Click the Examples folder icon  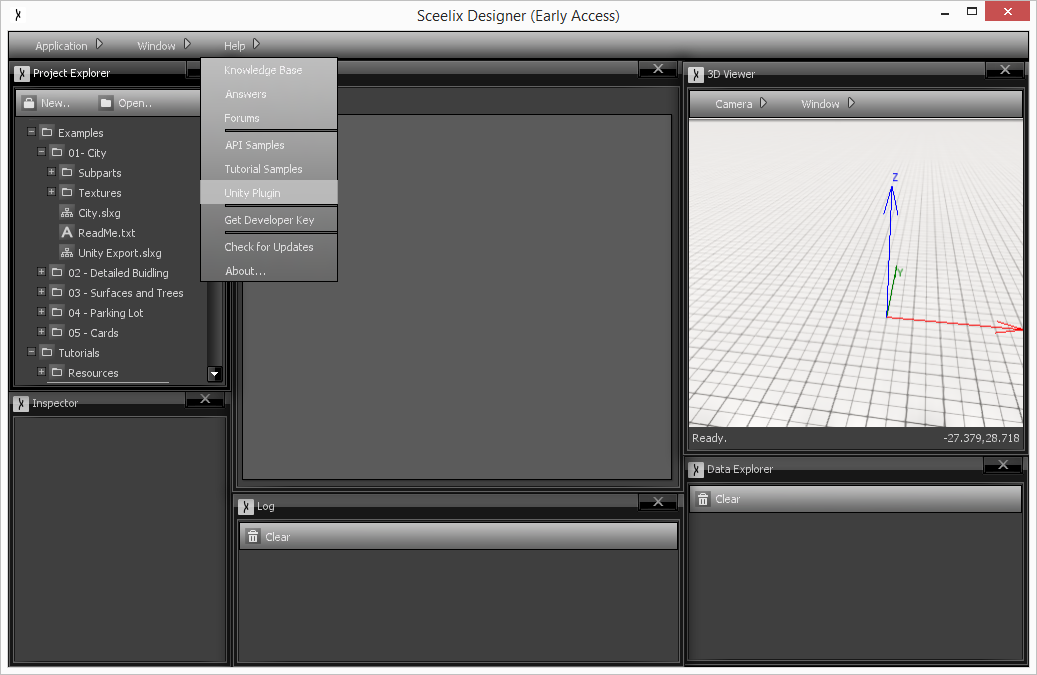pos(47,132)
